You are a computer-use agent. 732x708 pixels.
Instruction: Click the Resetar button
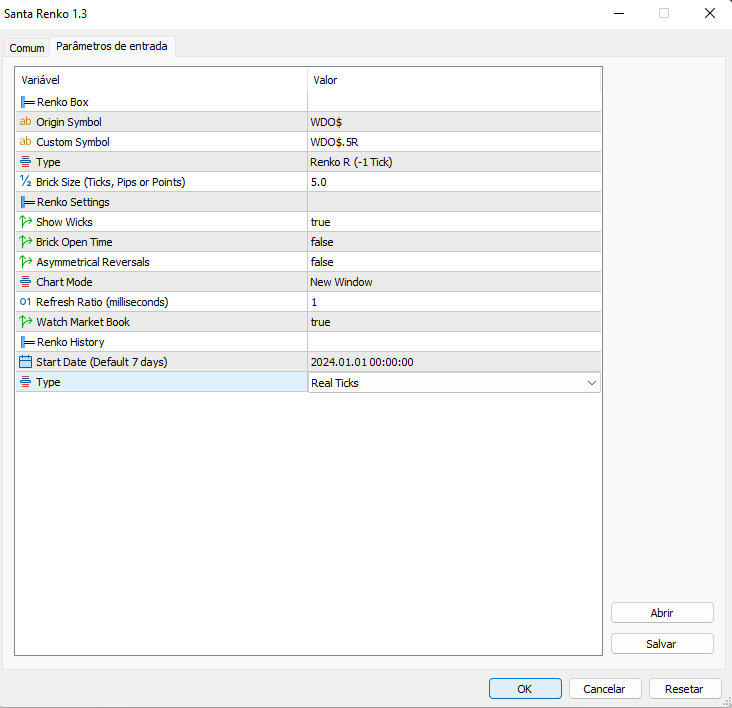[x=684, y=688]
